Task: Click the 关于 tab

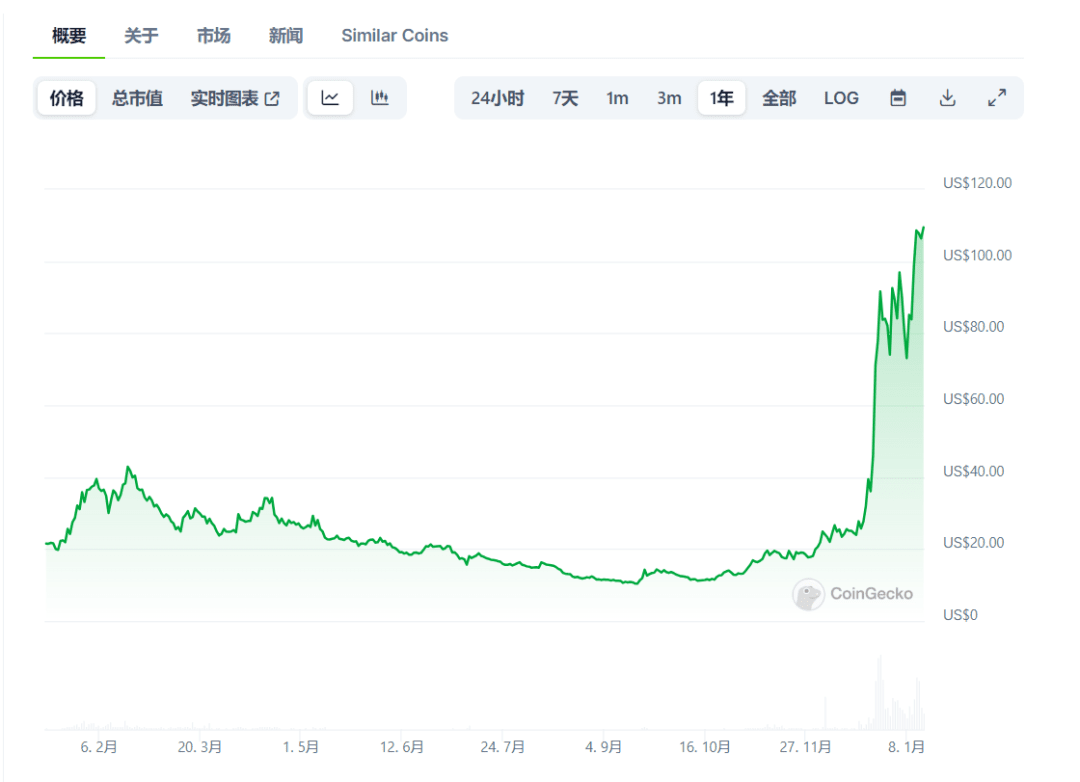Action: [x=141, y=35]
